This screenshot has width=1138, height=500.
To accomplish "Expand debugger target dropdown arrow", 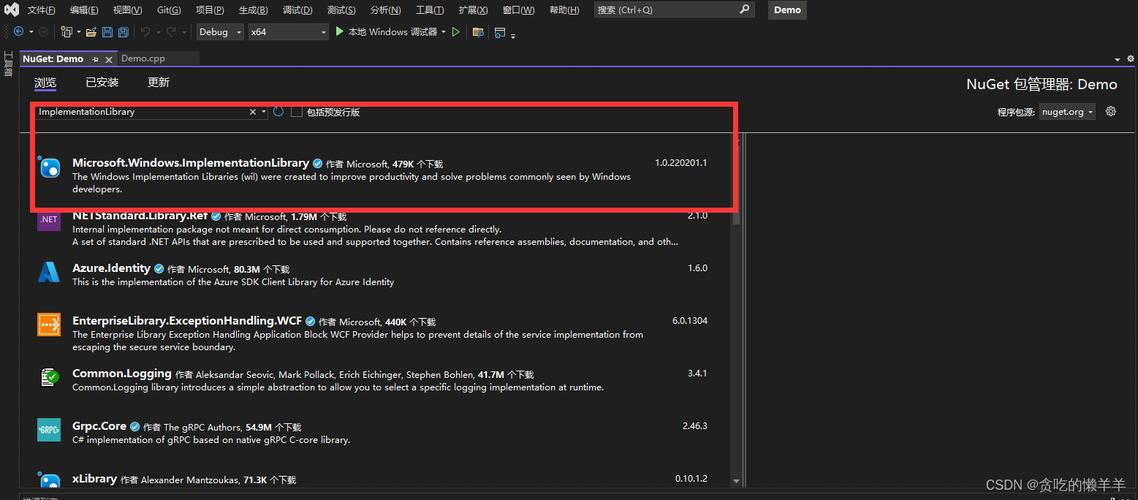I will [443, 32].
